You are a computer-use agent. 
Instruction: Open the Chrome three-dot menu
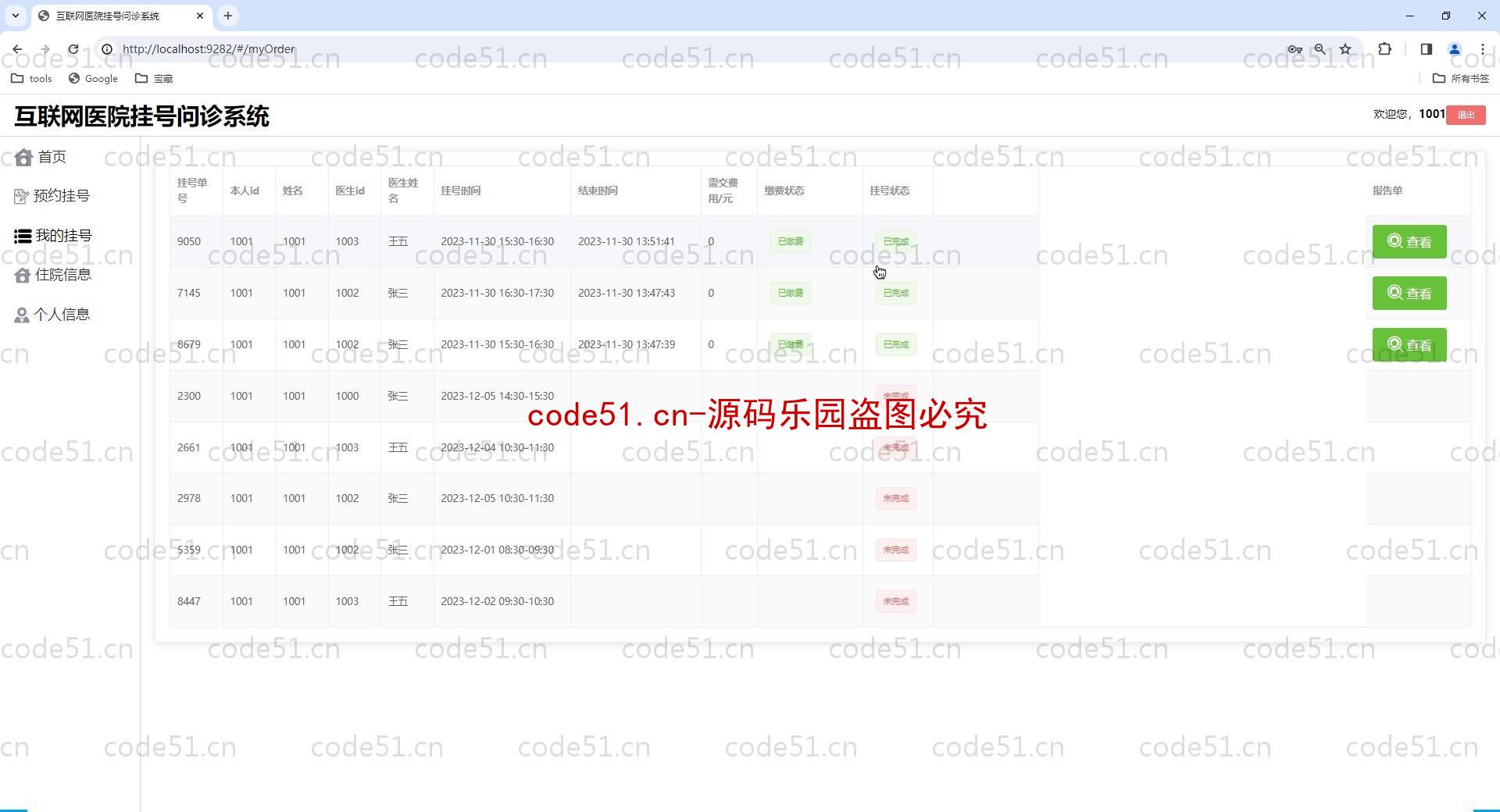click(1483, 49)
